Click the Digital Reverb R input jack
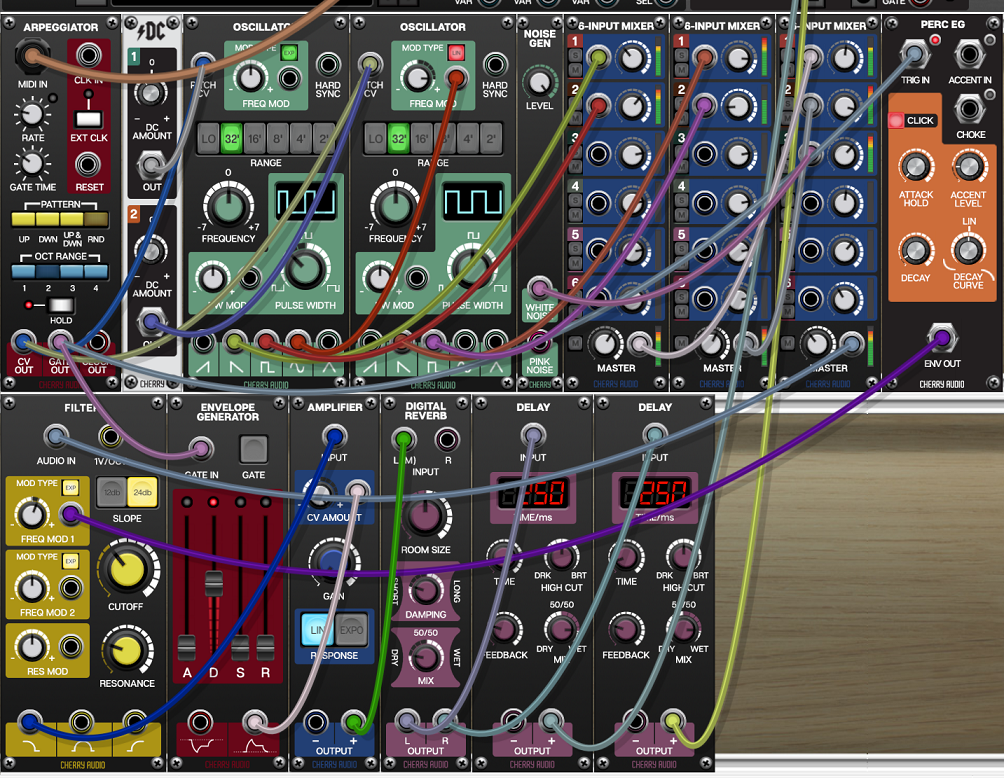 [446, 439]
